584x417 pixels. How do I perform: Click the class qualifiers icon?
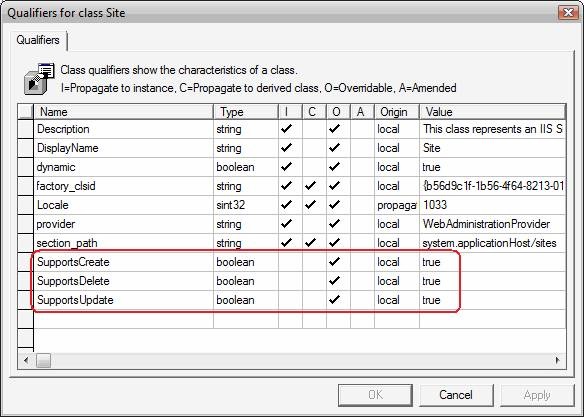click(x=39, y=79)
